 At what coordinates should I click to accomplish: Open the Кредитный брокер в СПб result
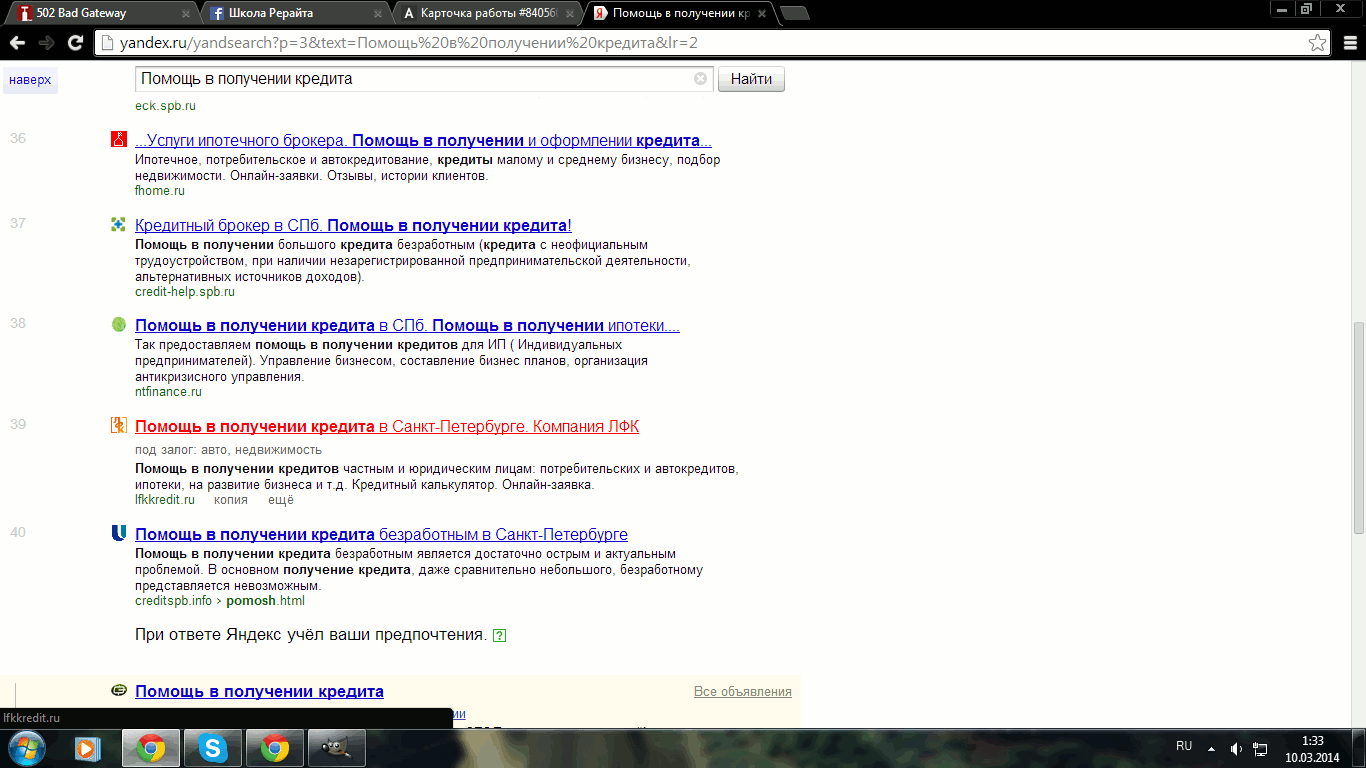[353, 226]
